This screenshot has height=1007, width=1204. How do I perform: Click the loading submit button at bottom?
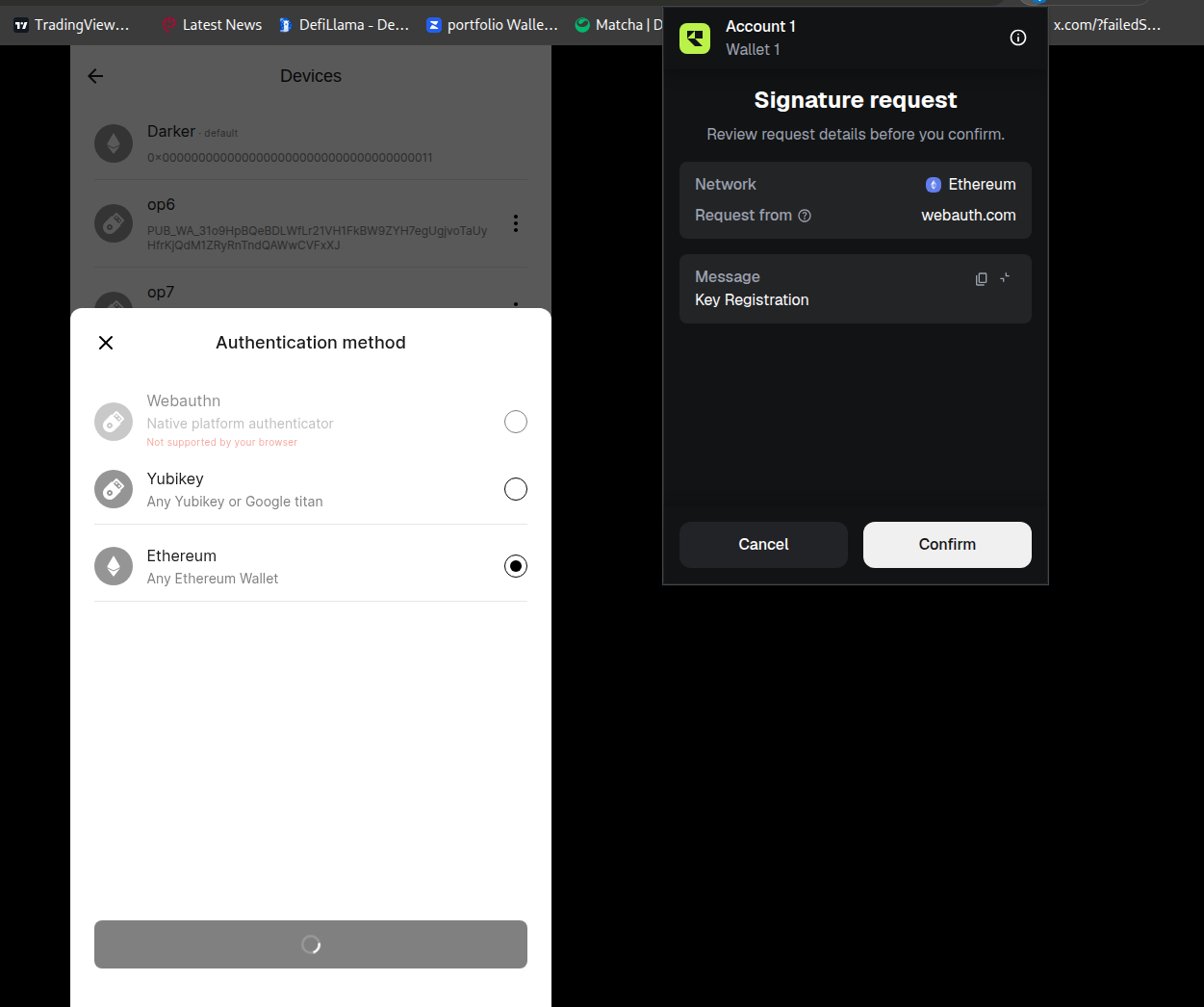click(x=311, y=944)
